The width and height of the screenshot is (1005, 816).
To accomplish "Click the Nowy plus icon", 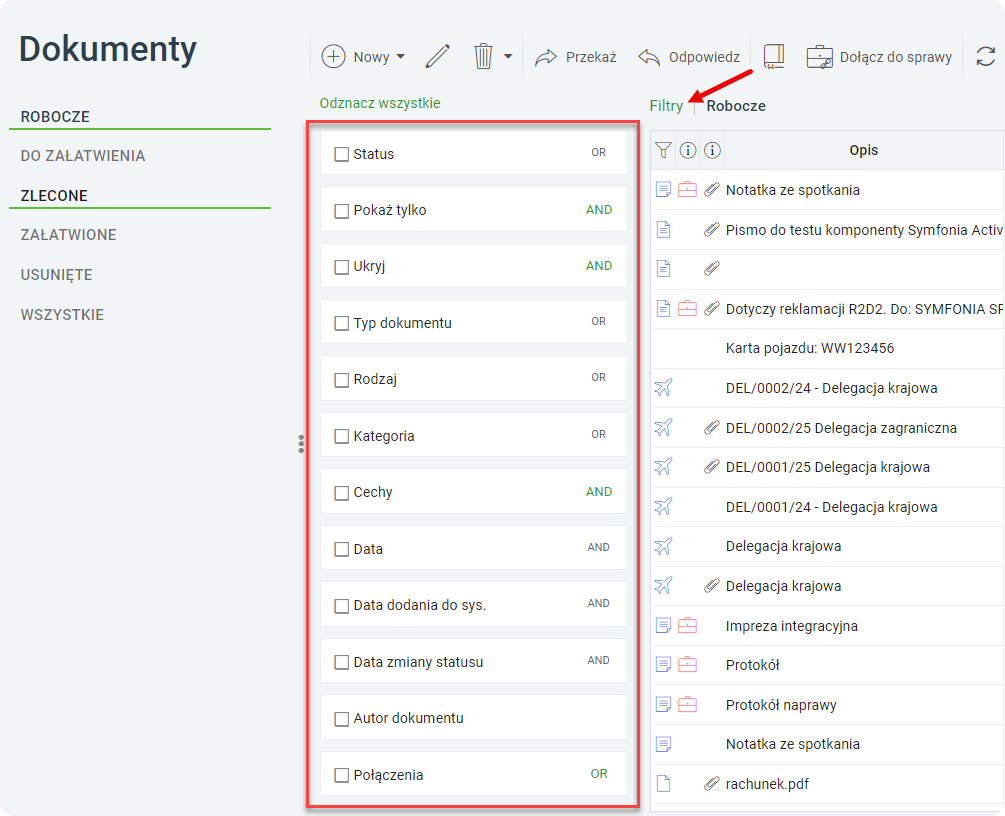I will pos(333,56).
